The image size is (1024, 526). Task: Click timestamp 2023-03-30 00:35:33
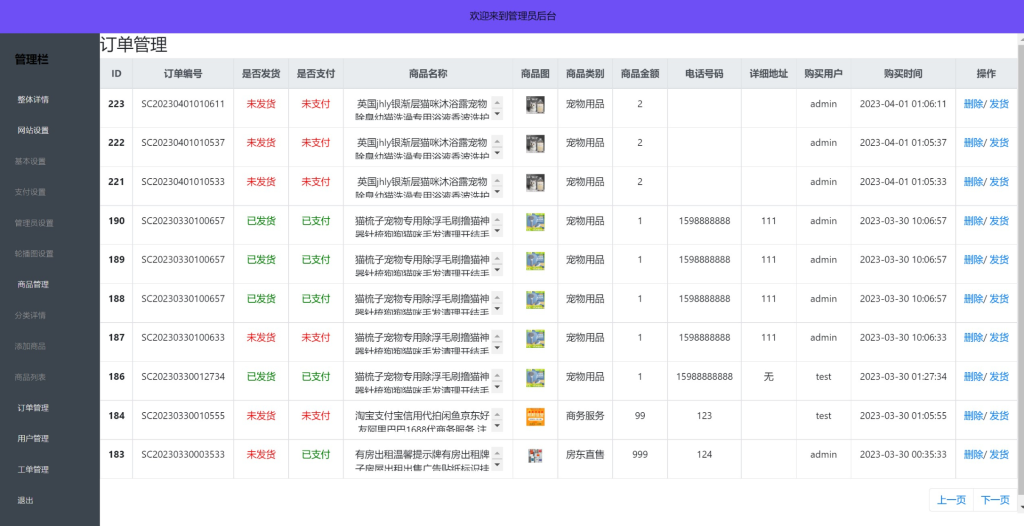point(903,454)
